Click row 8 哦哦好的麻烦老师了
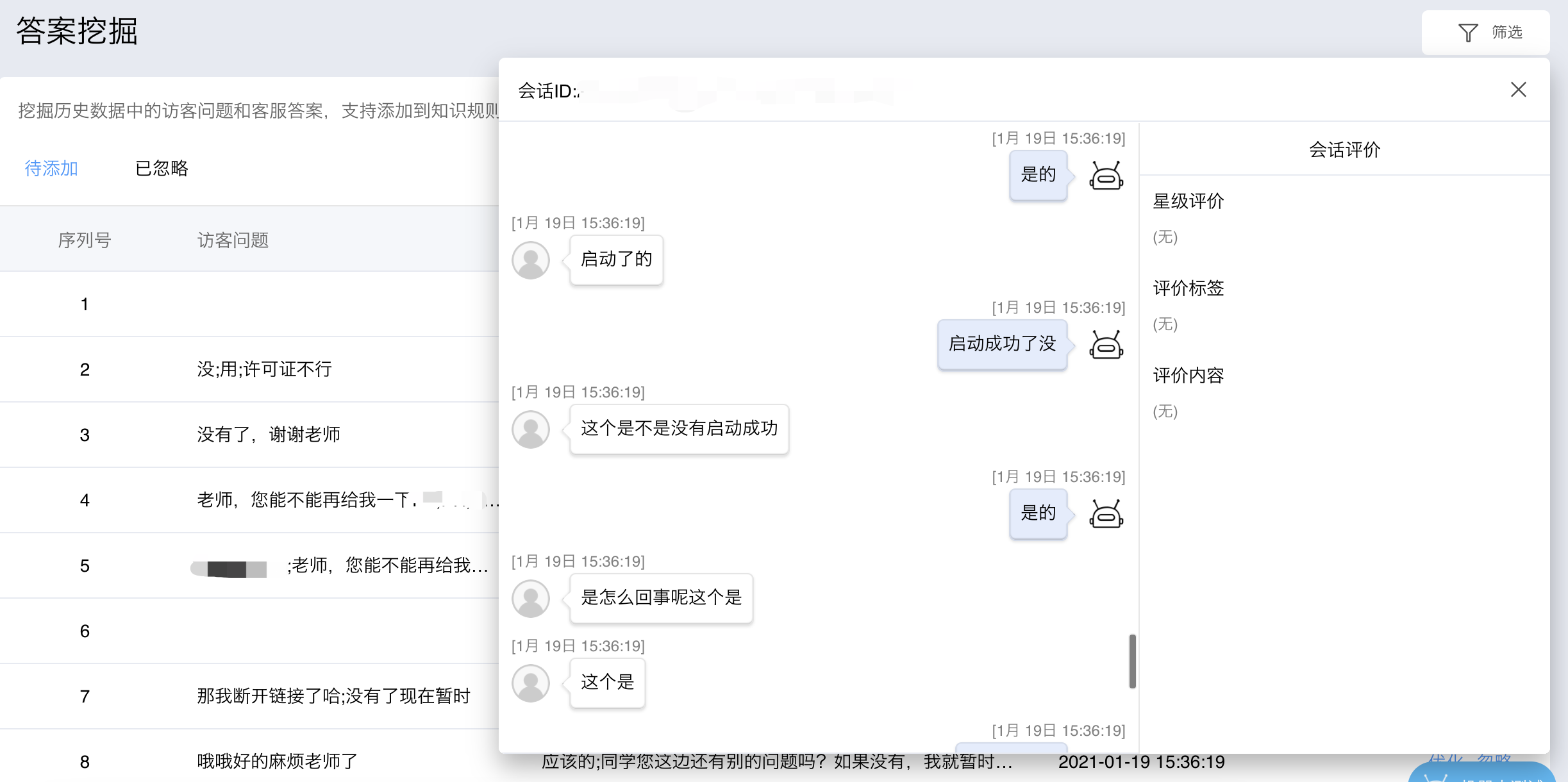The width and height of the screenshot is (1568, 782). (x=277, y=761)
